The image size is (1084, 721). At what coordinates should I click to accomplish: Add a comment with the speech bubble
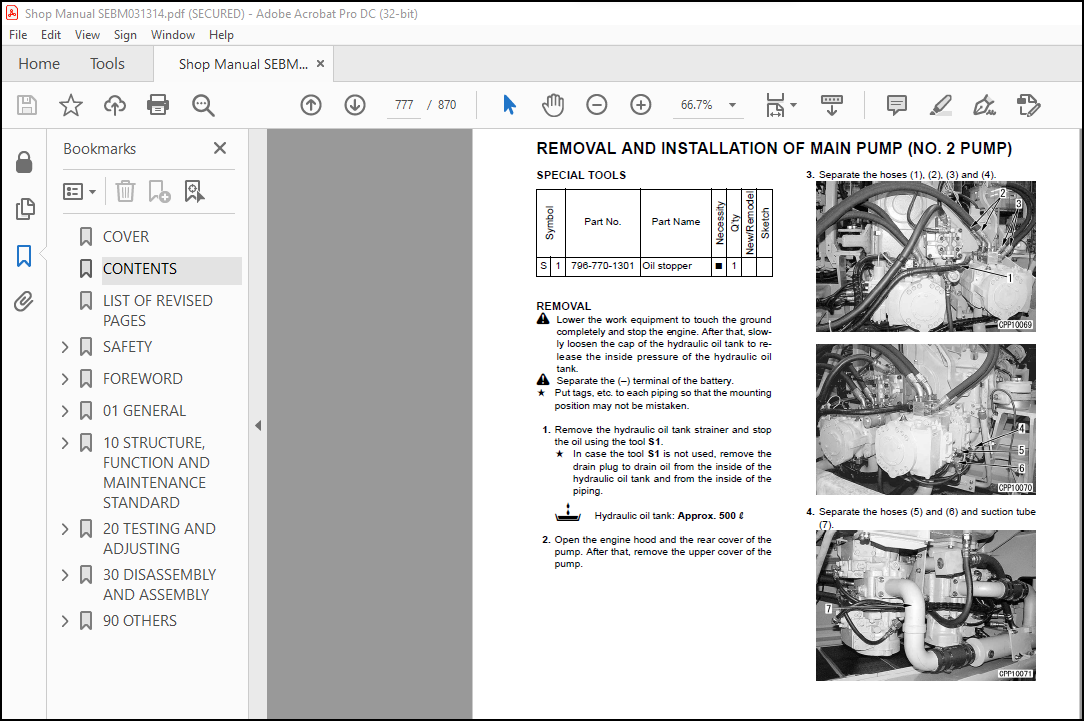tap(897, 105)
